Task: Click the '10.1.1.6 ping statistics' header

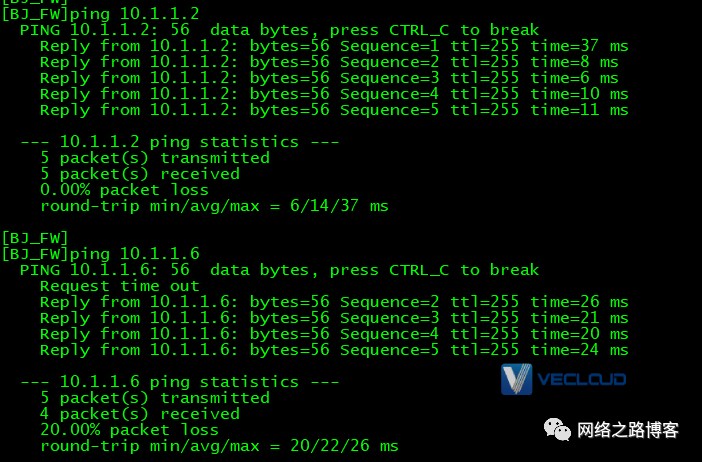Action: pos(180,382)
